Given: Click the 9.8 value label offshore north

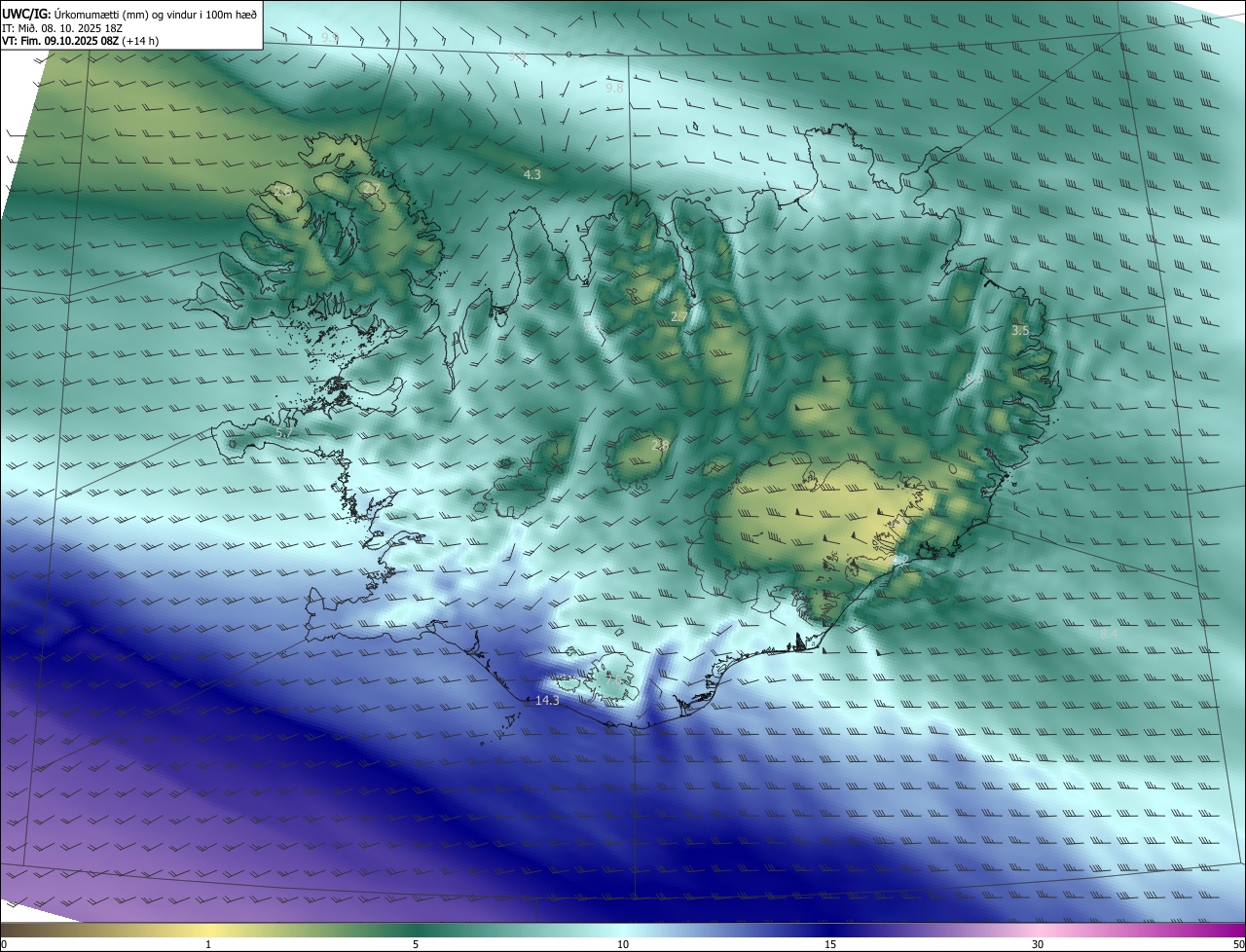Looking at the screenshot, I should 614,88.
